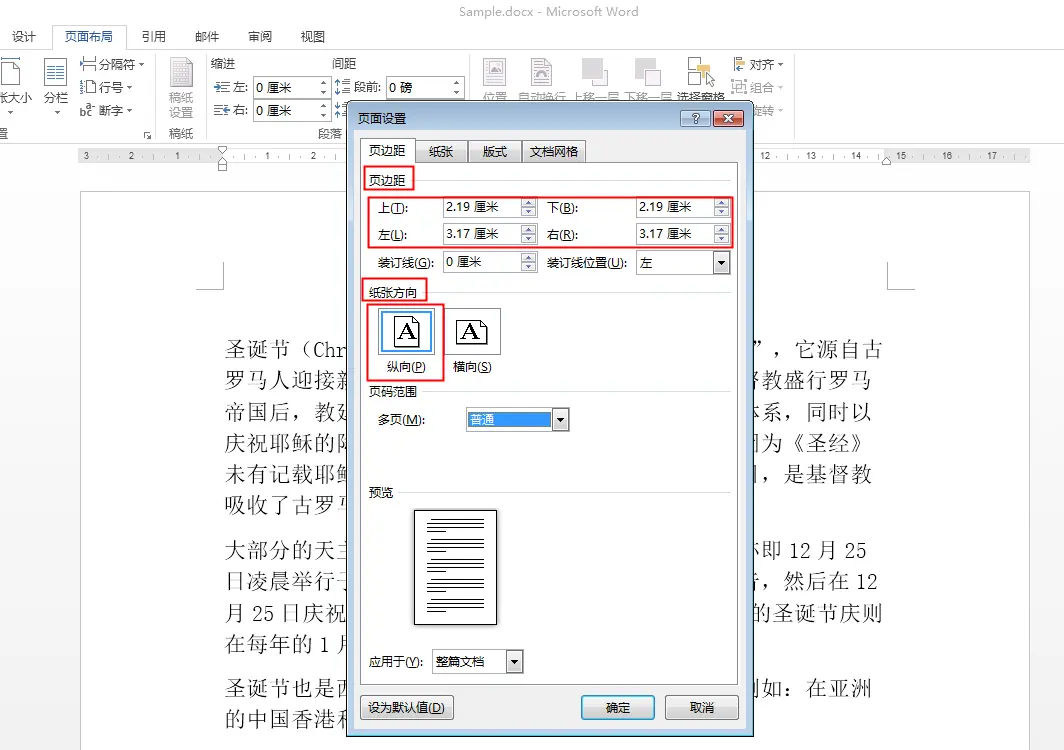
Task: Open the 行号 (line numbers) icon
Action: coord(108,87)
